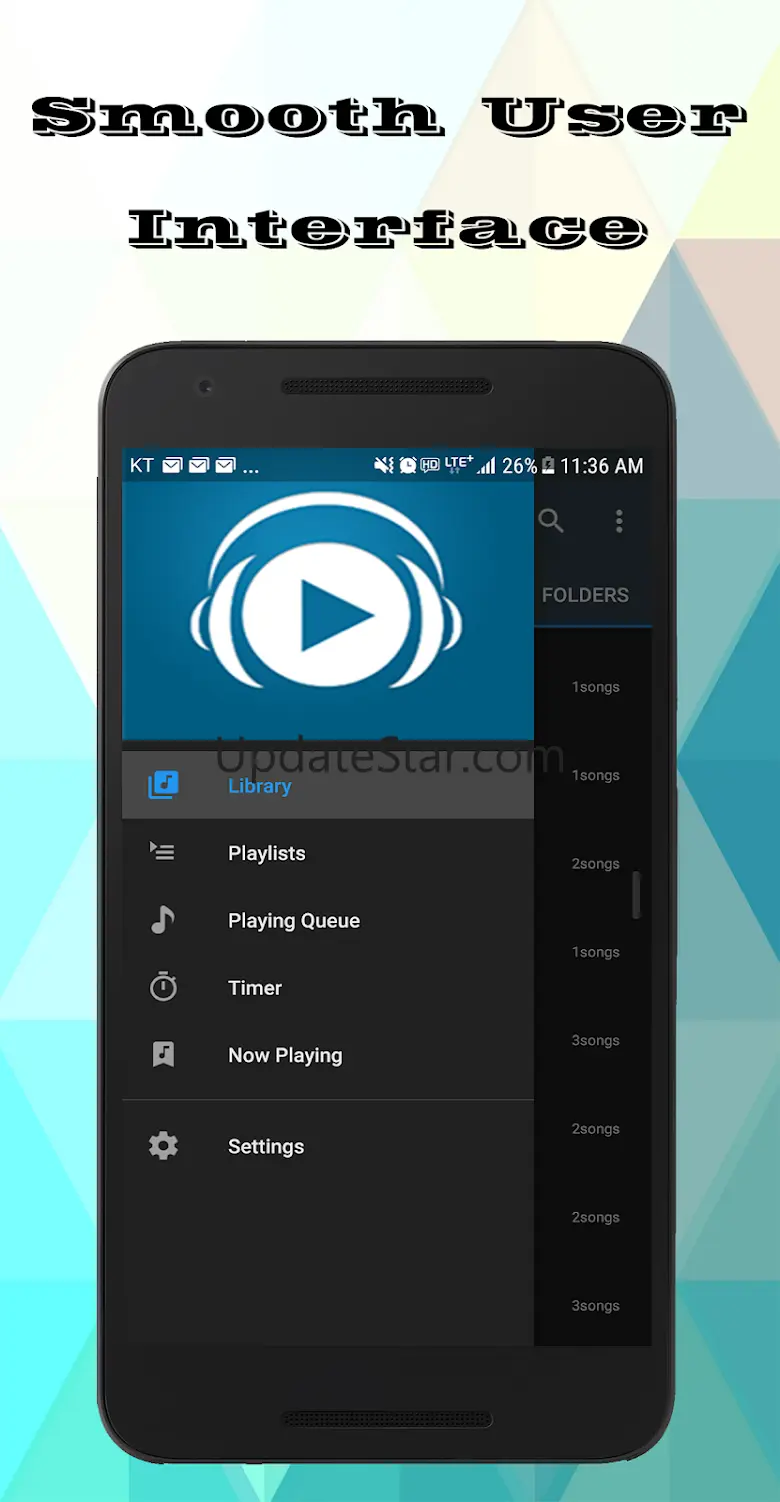Tap the muted sound status icon
Viewport: 780px width, 1502px height.
(x=384, y=465)
